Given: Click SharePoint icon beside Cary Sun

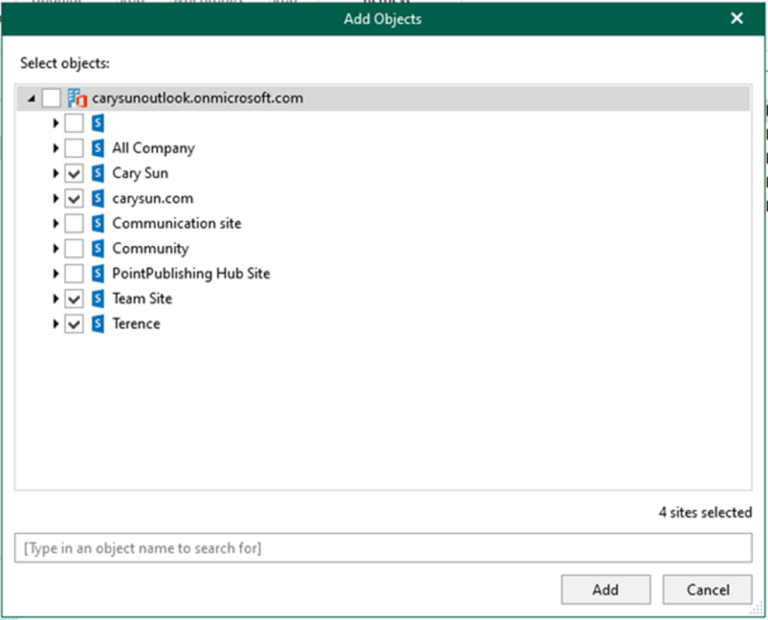Looking at the screenshot, I should (98, 173).
